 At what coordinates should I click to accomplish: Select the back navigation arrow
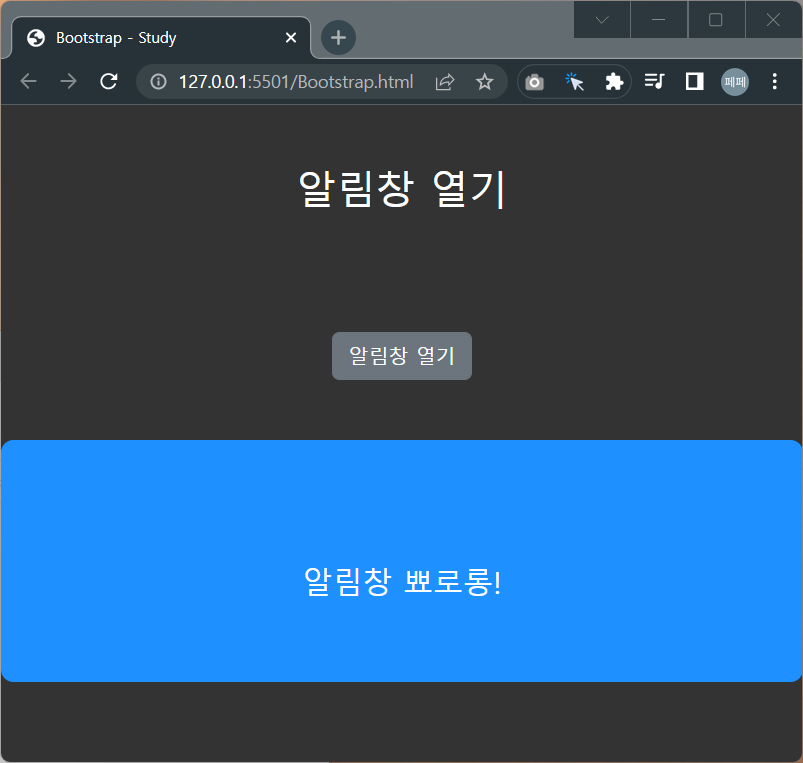click(x=28, y=81)
